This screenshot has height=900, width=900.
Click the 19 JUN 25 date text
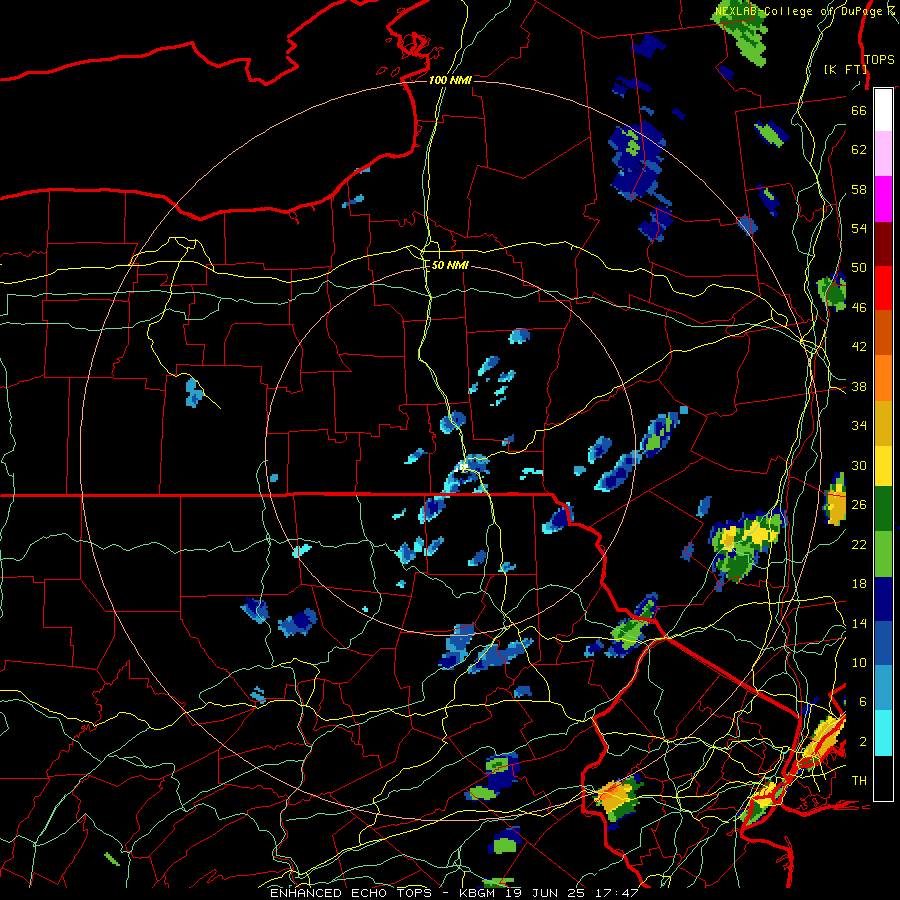pyautogui.click(x=547, y=893)
